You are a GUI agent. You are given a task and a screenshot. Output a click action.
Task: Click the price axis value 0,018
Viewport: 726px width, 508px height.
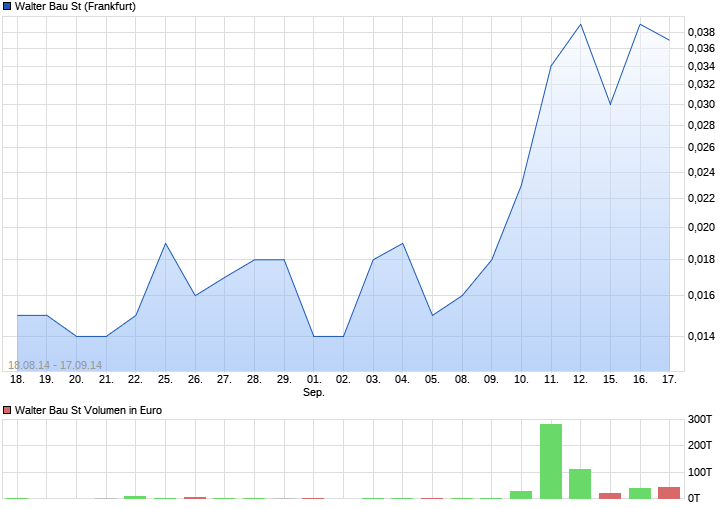(701, 259)
